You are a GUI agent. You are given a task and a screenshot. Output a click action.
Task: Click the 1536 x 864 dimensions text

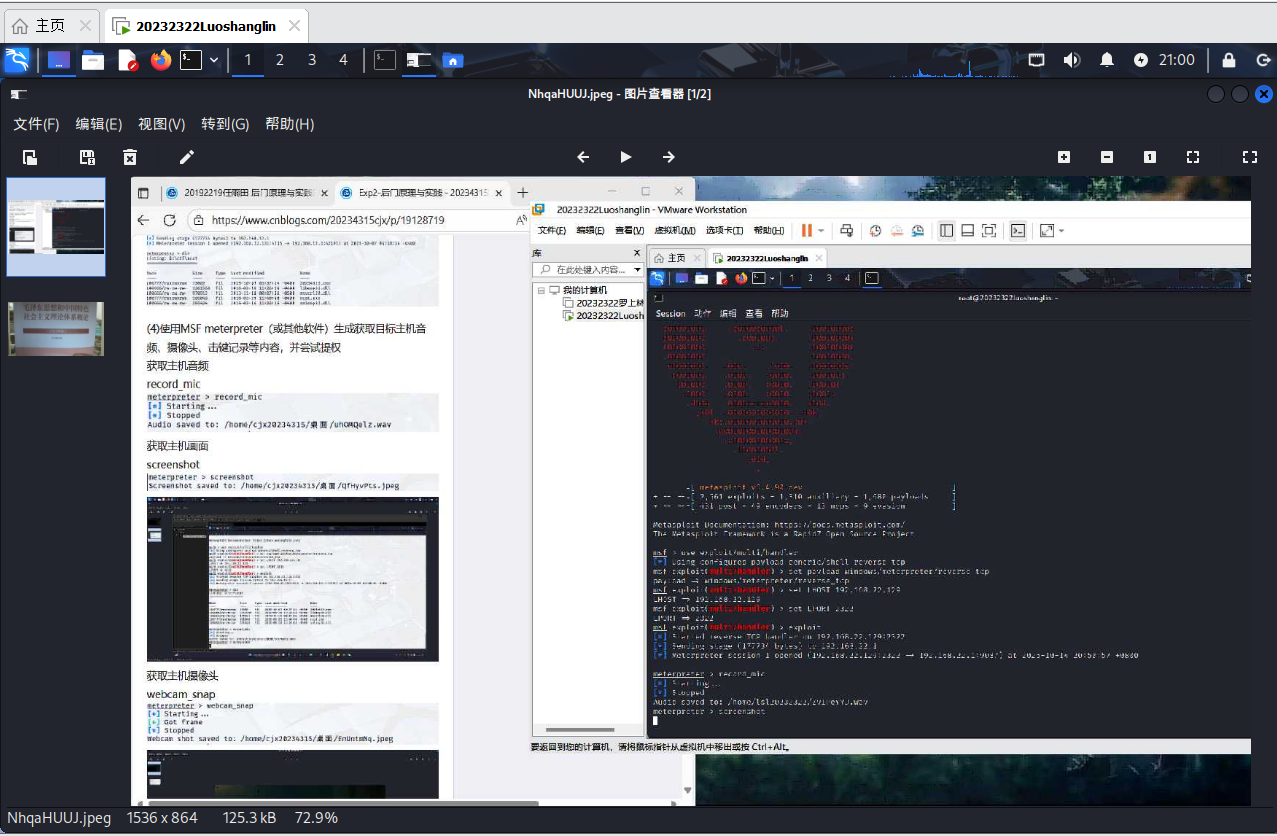(x=162, y=818)
